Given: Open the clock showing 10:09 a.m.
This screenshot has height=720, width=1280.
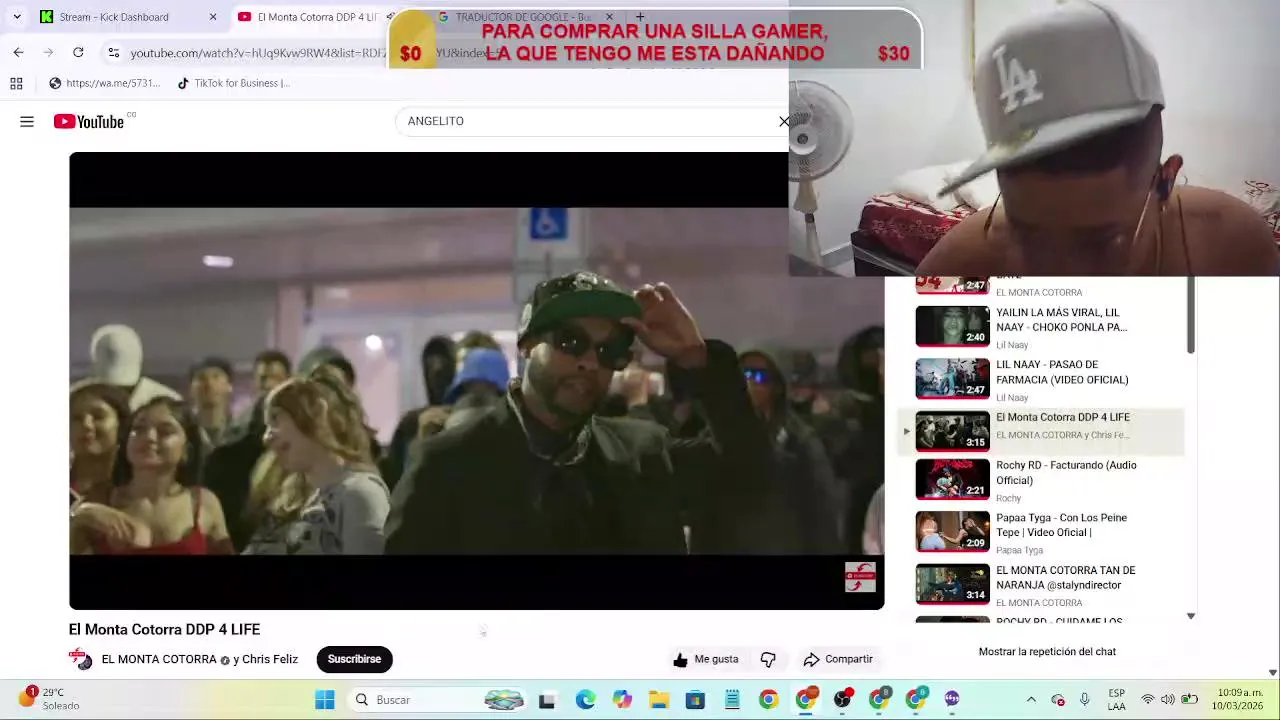Looking at the screenshot, I should [1240, 700].
